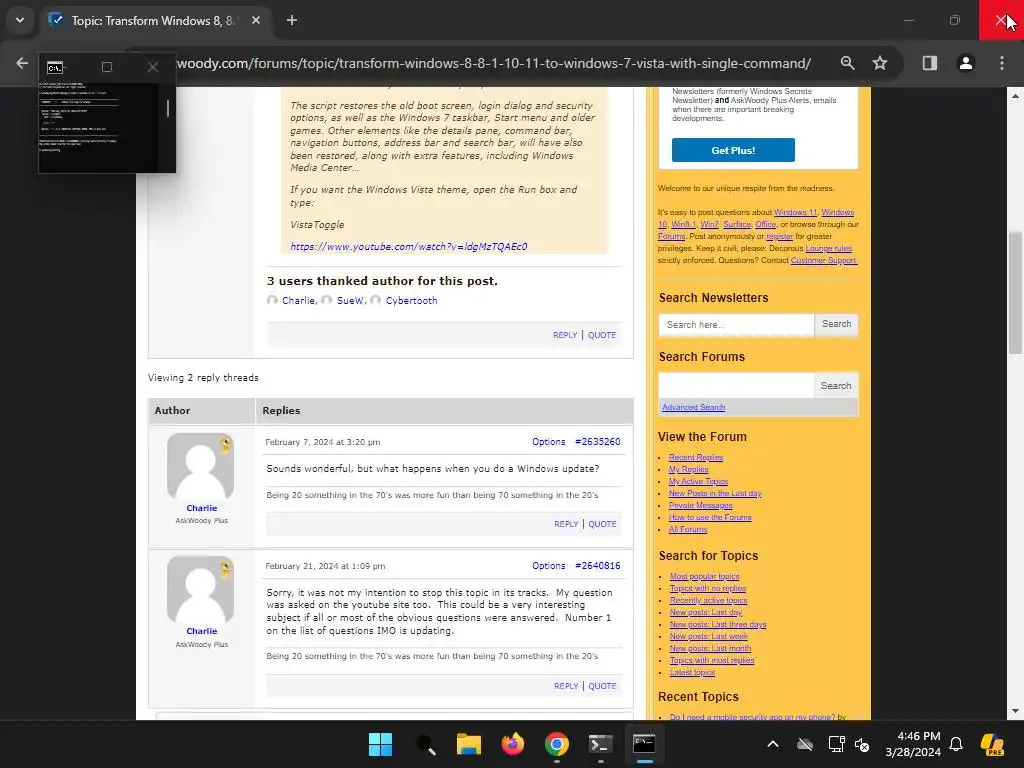The width and height of the screenshot is (1024, 768).
Task: Click the address bar URL text
Action: click(x=494, y=63)
